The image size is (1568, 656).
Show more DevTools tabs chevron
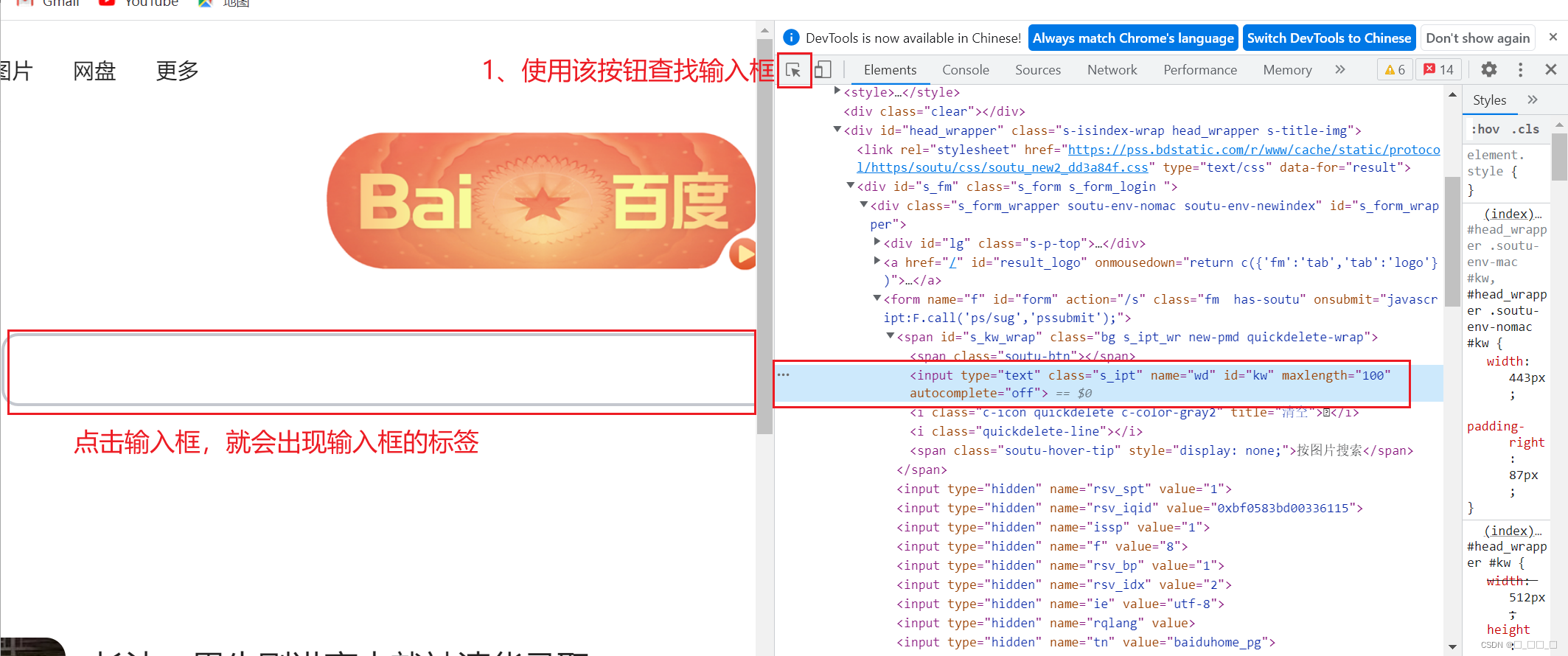point(1339,69)
